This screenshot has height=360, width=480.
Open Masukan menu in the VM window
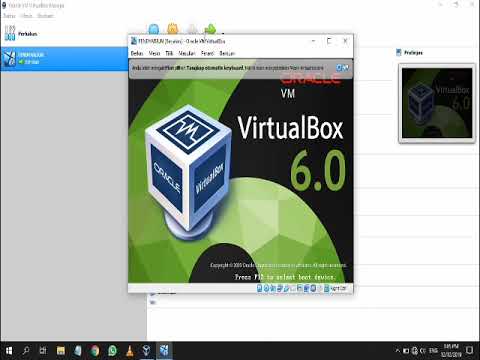[x=187, y=53]
